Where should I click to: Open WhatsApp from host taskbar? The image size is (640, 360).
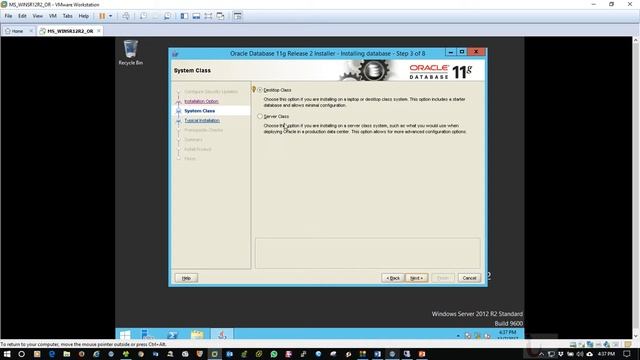(274, 354)
